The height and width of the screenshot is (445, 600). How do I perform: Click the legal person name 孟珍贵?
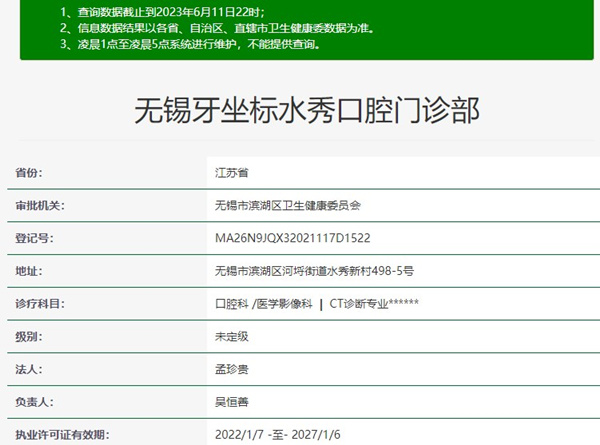pyautogui.click(x=231, y=370)
